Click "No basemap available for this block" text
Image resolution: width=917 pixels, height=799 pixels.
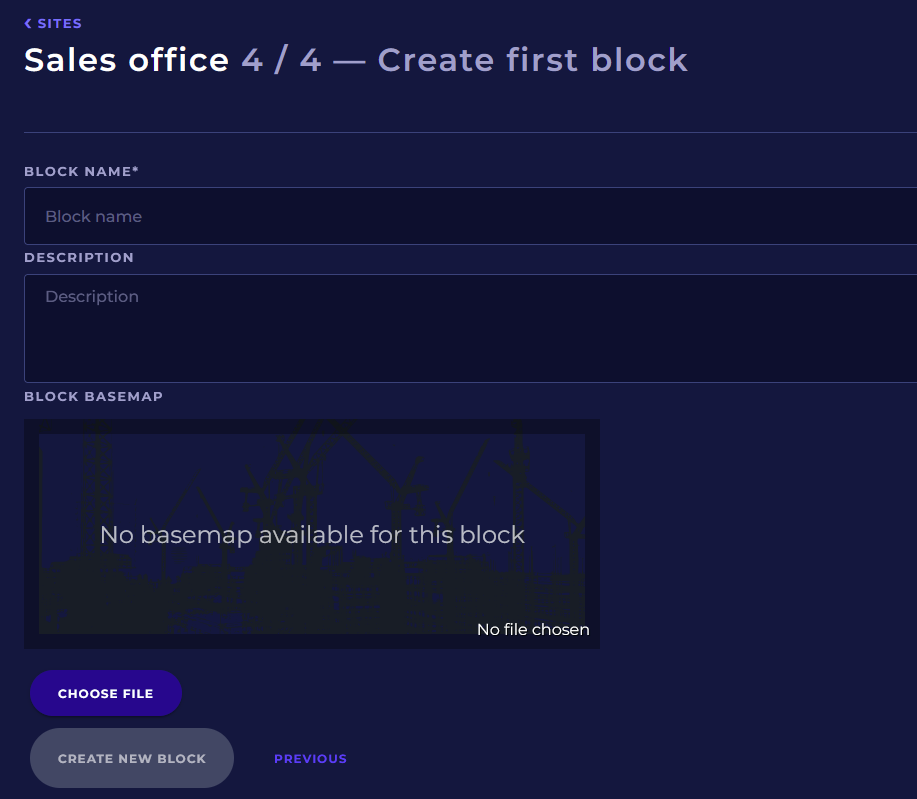tap(312, 535)
